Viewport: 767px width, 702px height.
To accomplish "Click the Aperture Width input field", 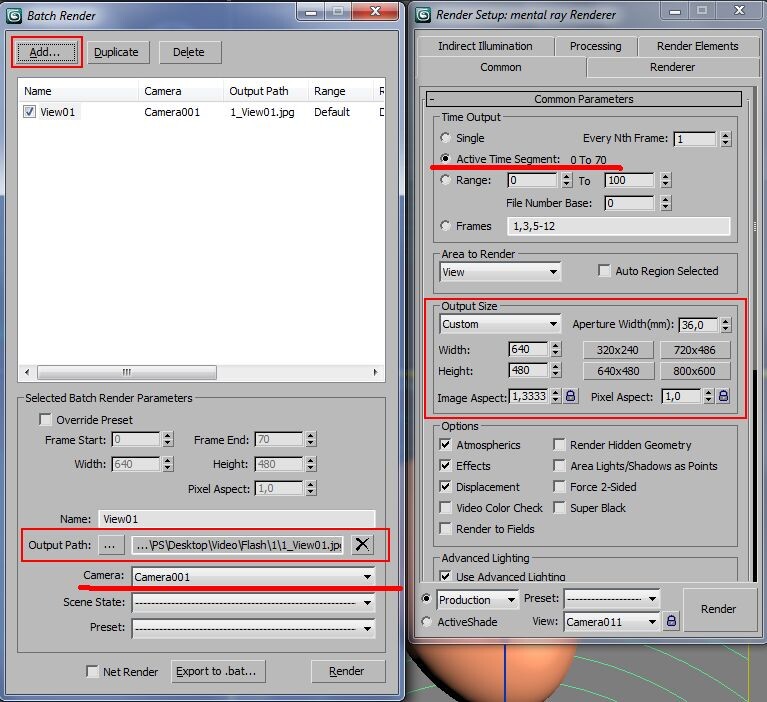I will coord(698,324).
